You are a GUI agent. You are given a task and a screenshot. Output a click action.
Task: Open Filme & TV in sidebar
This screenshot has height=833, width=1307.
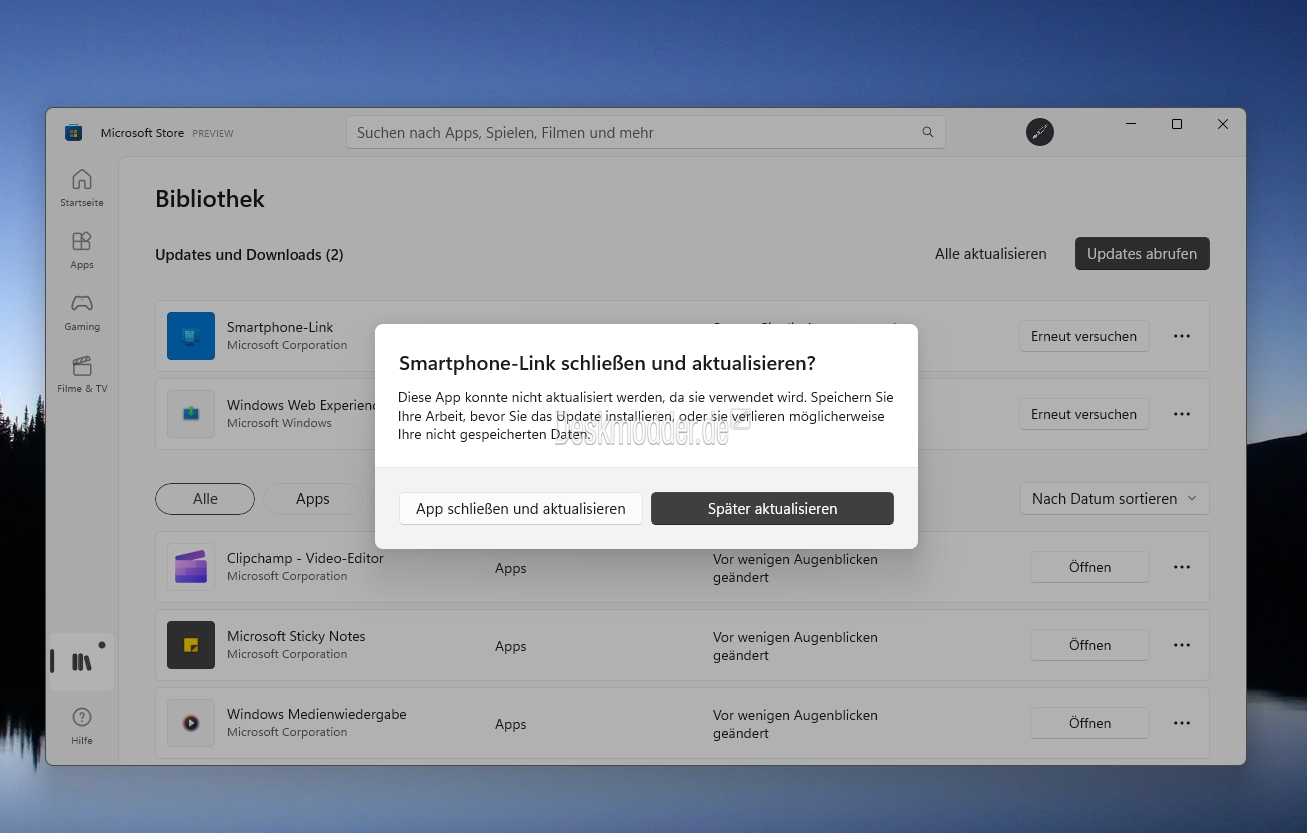point(82,374)
